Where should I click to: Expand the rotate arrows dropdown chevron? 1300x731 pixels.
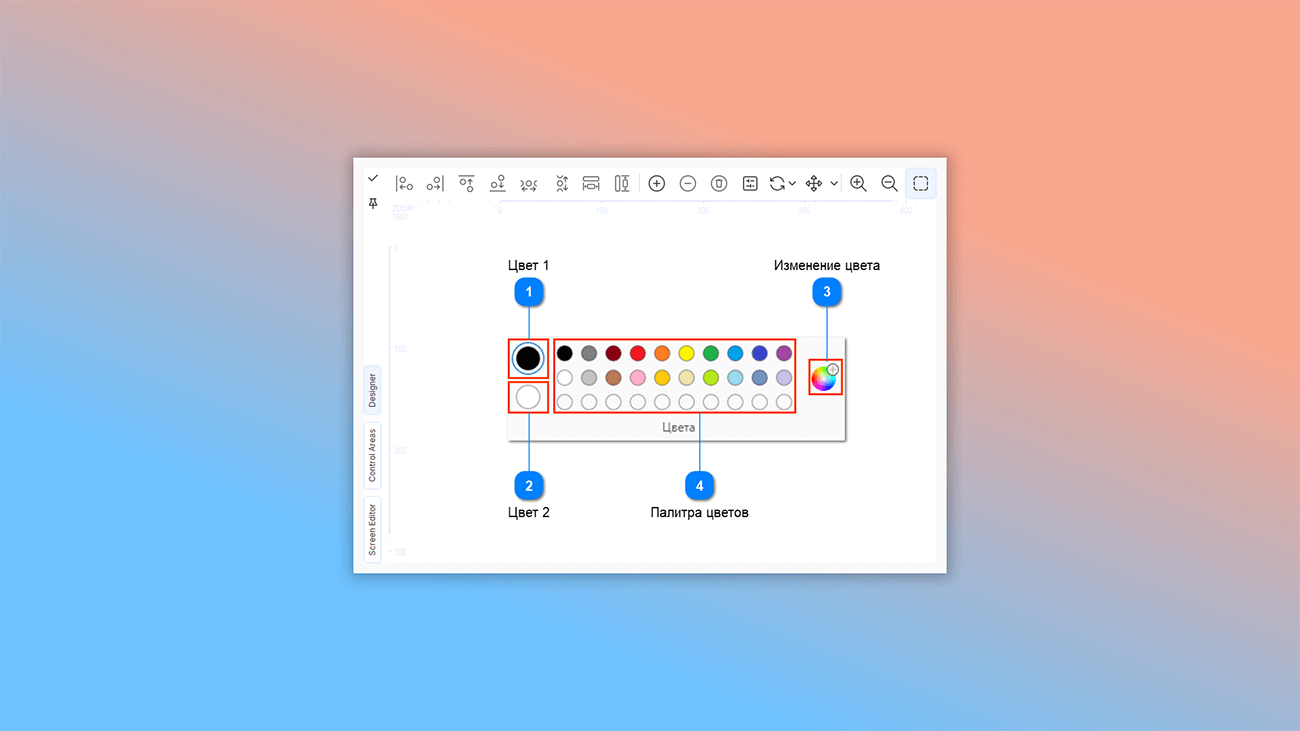[x=792, y=184]
